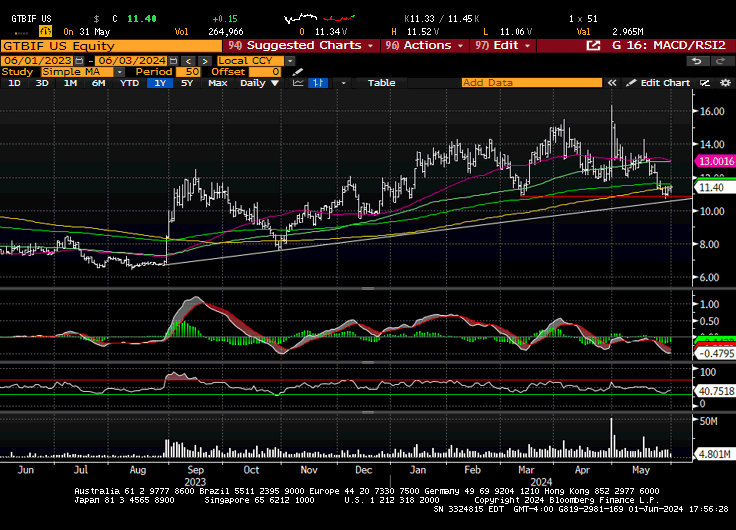736x530 pixels.
Task: Click the Vol 264,966 volume value
Action: (x=226, y=32)
